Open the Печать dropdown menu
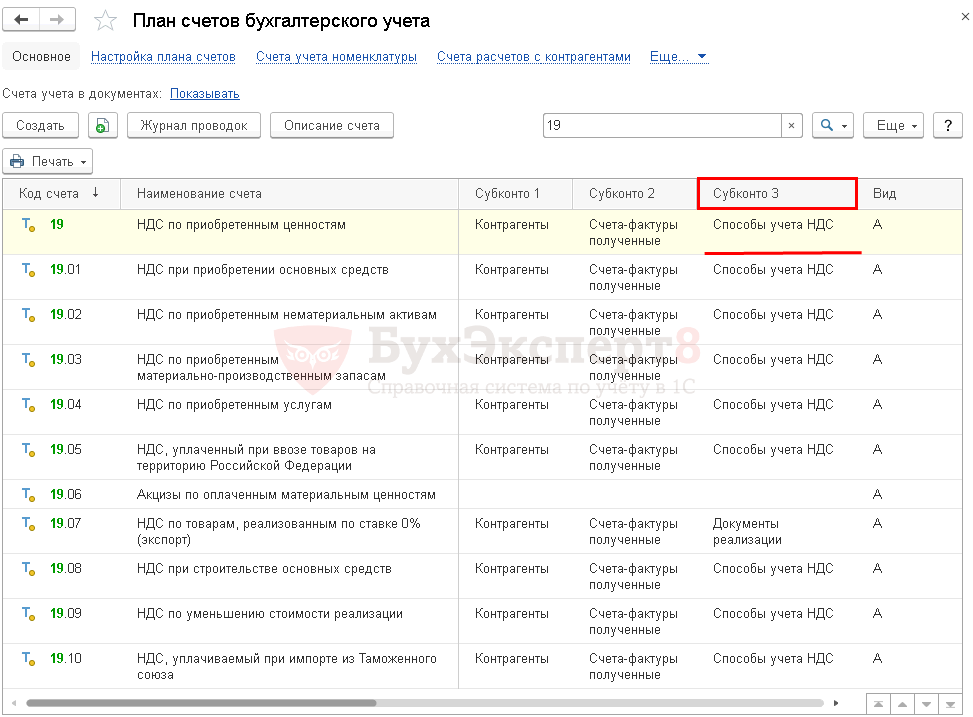This screenshot has width=973, height=717. point(48,161)
